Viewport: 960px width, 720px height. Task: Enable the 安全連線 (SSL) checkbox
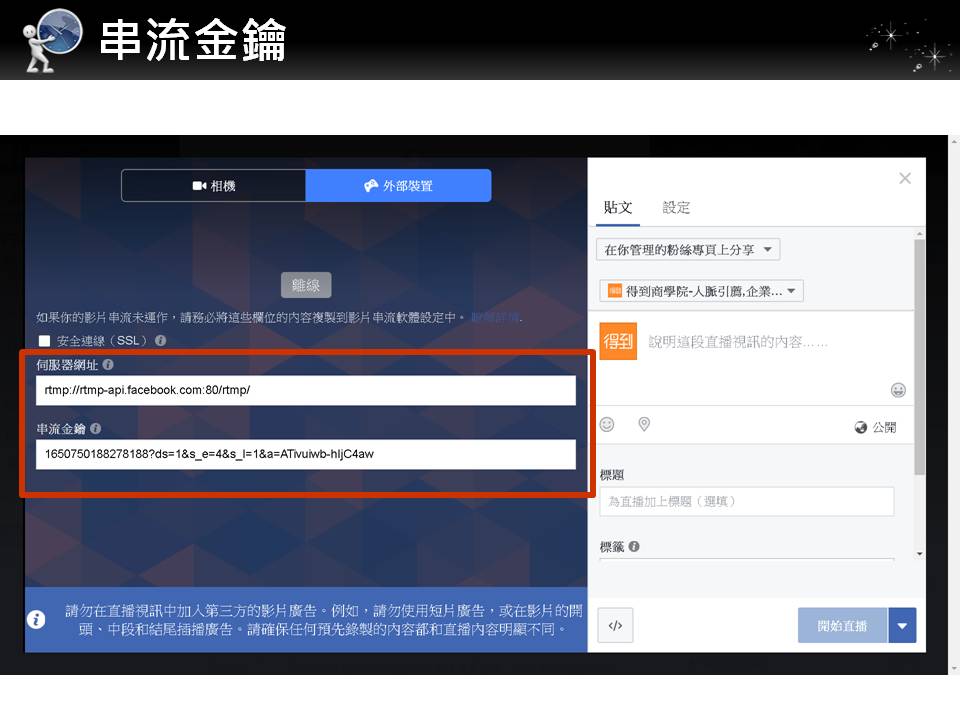(44, 341)
